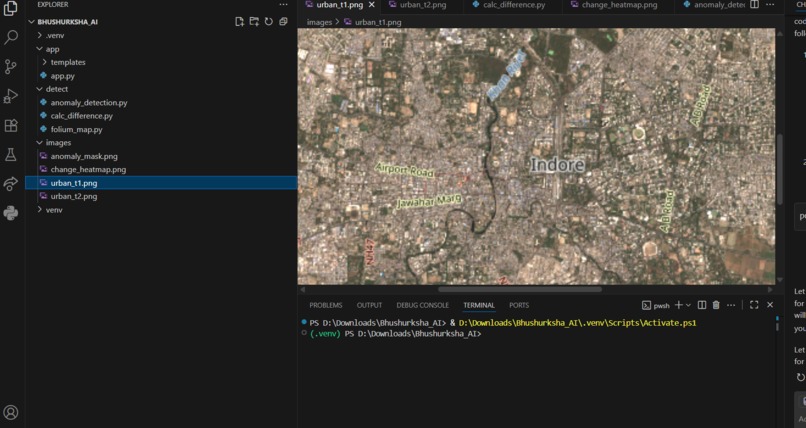Split the terminal pane

(x=702, y=305)
